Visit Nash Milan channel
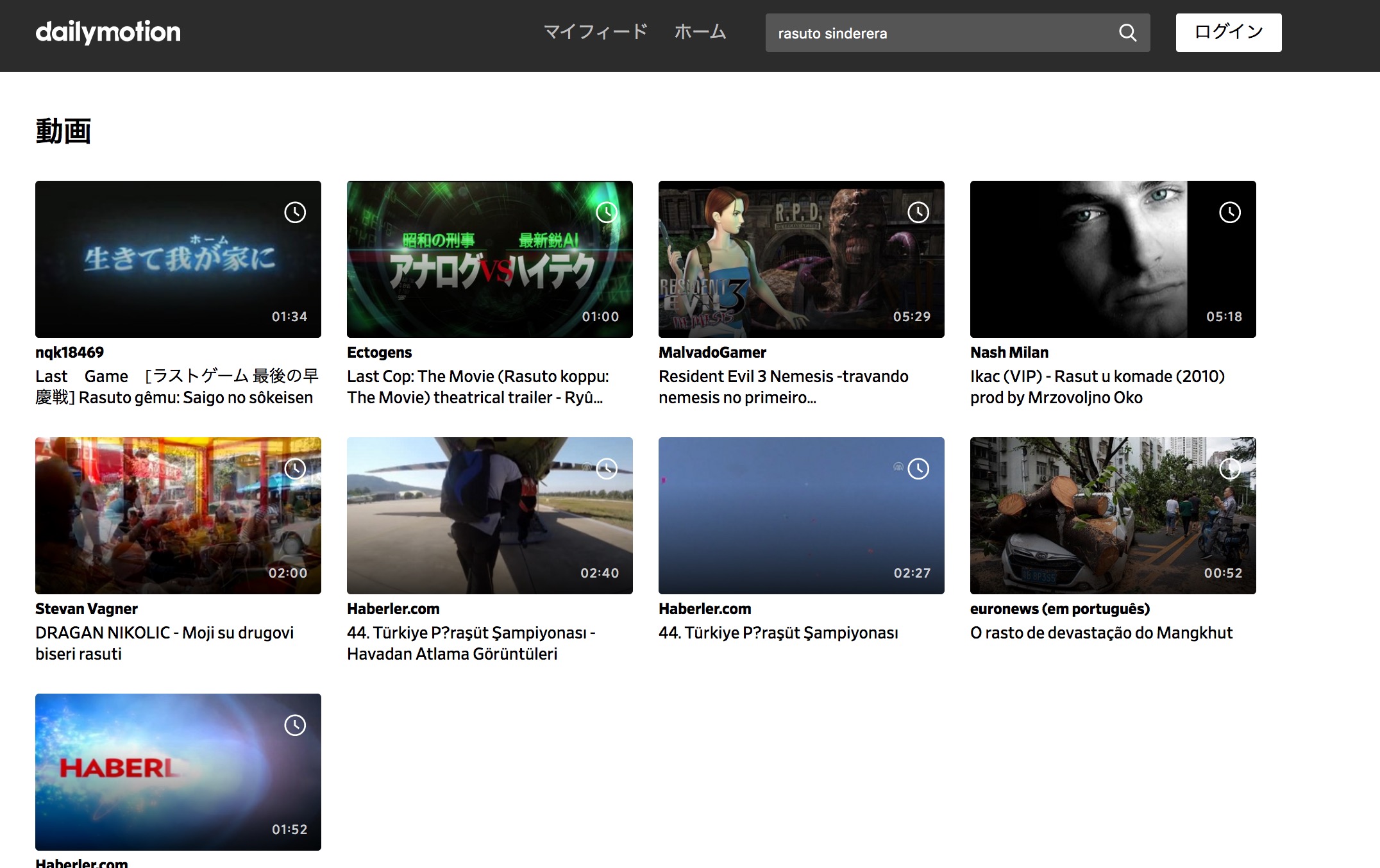Viewport: 1380px width, 868px height. tap(1009, 353)
